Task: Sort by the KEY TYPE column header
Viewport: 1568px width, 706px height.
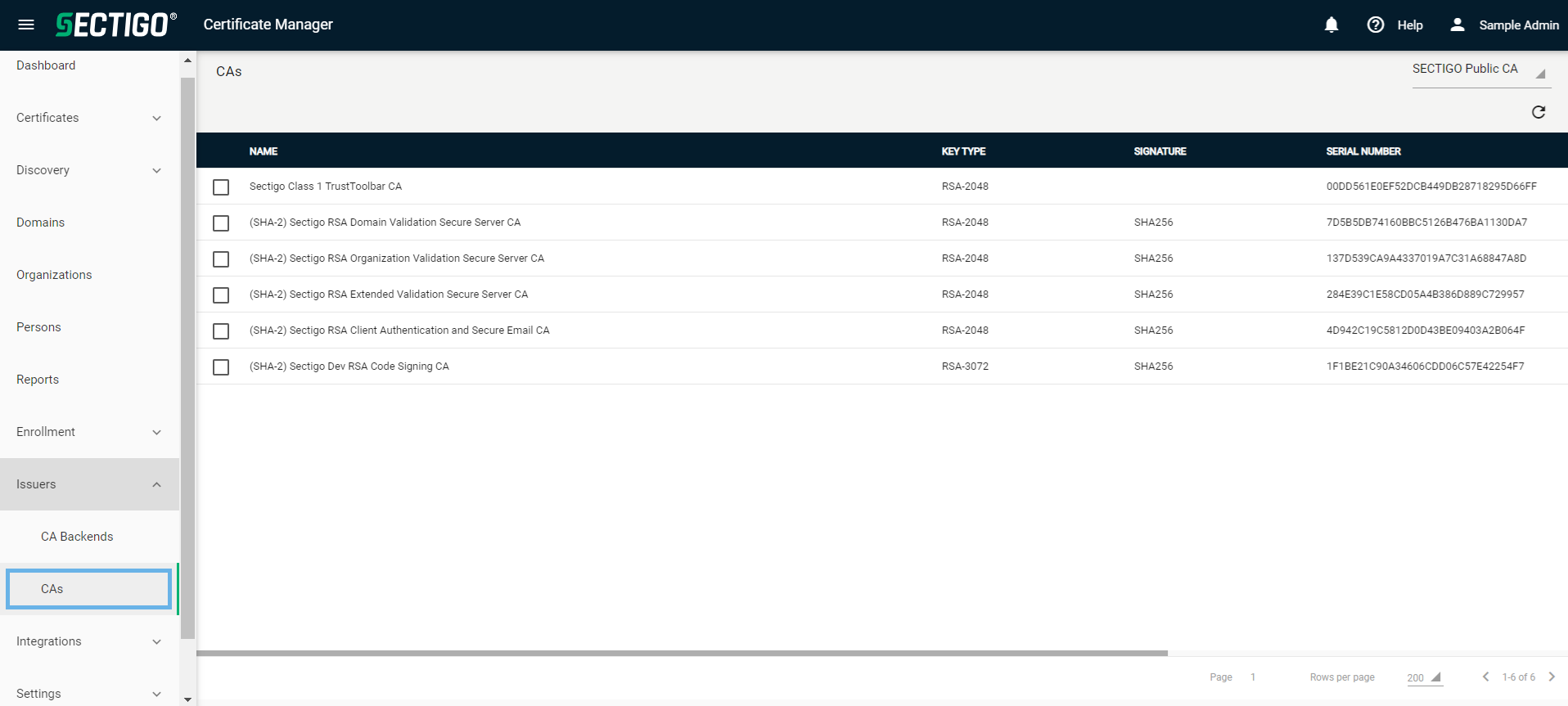Action: tap(963, 151)
